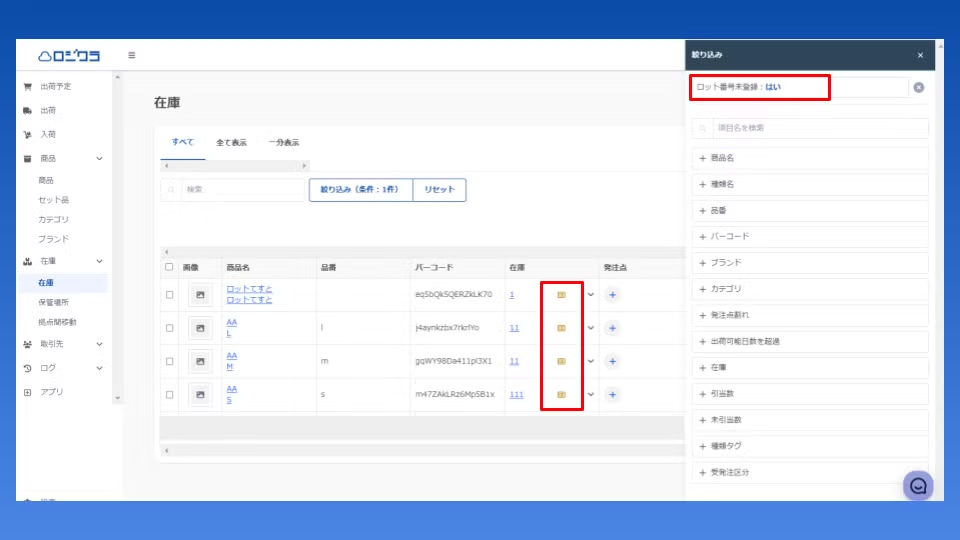960x540 pixels.
Task: Click the lot icon in the ロットてすと row
Action: pyautogui.click(x=561, y=295)
